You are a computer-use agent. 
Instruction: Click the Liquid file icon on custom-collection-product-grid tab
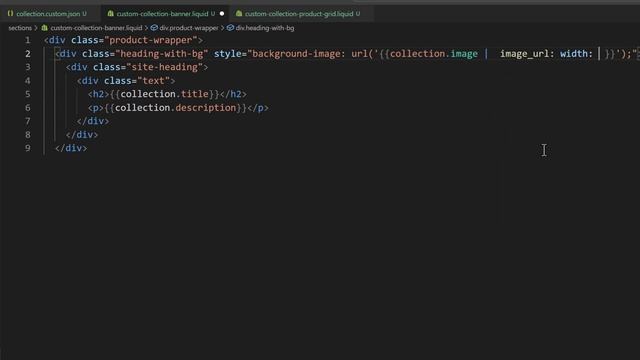coord(239,13)
